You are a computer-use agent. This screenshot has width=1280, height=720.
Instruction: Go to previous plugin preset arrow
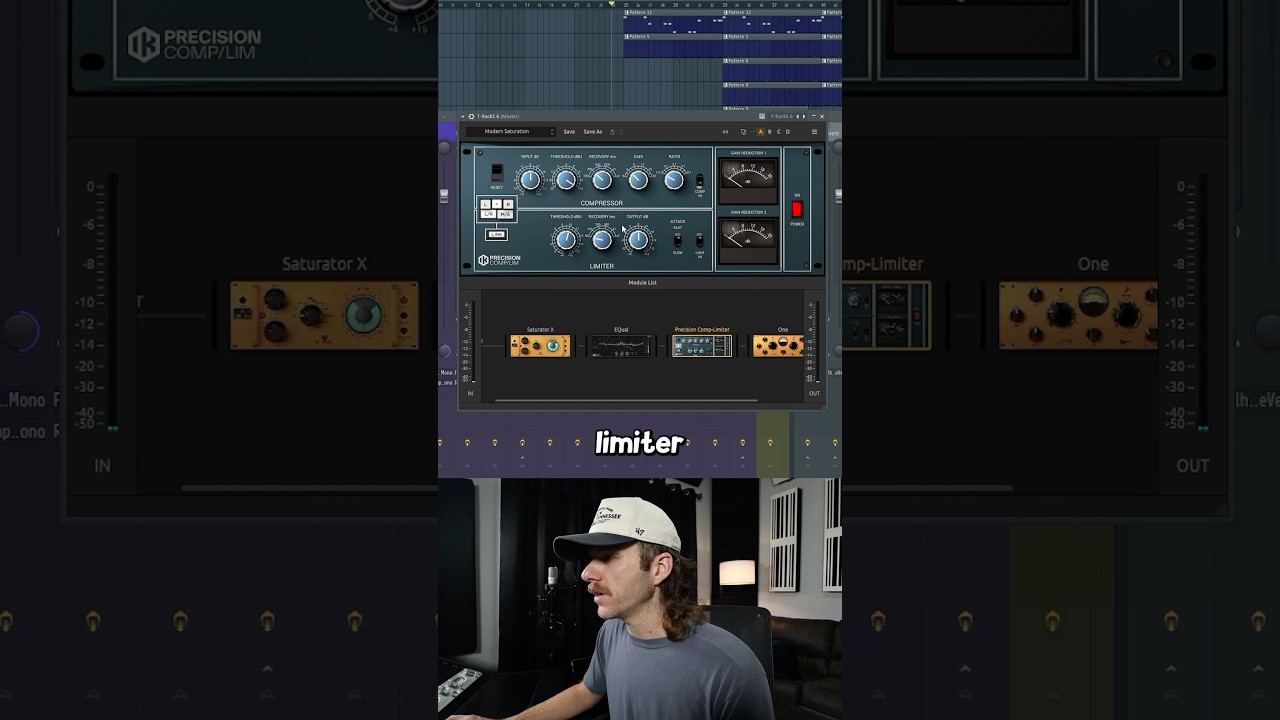797,116
